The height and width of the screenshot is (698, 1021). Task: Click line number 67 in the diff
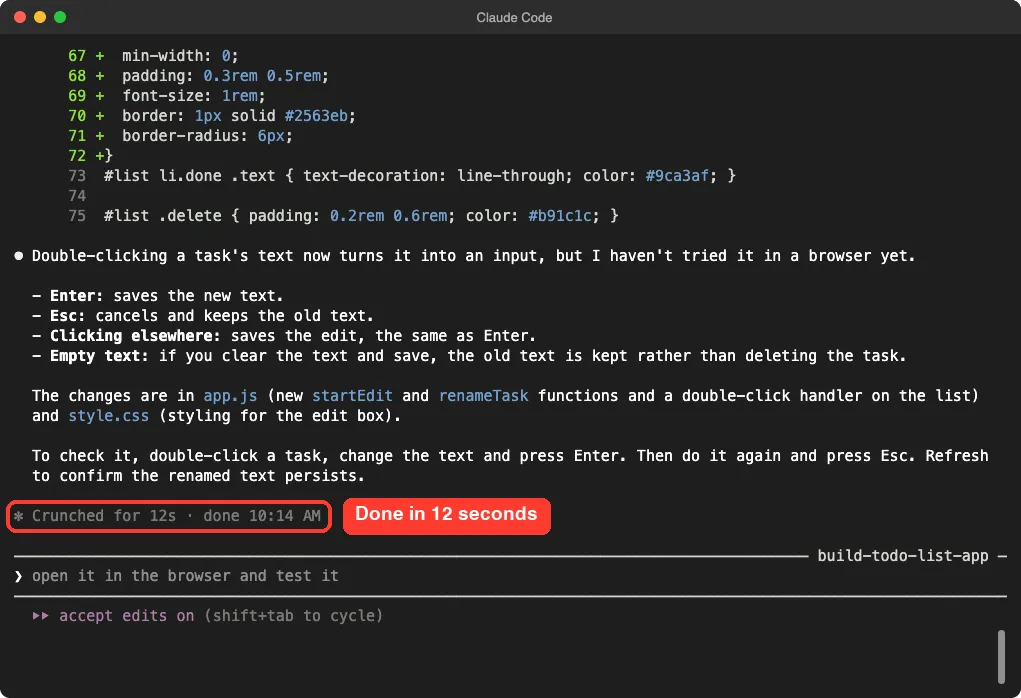(77, 56)
